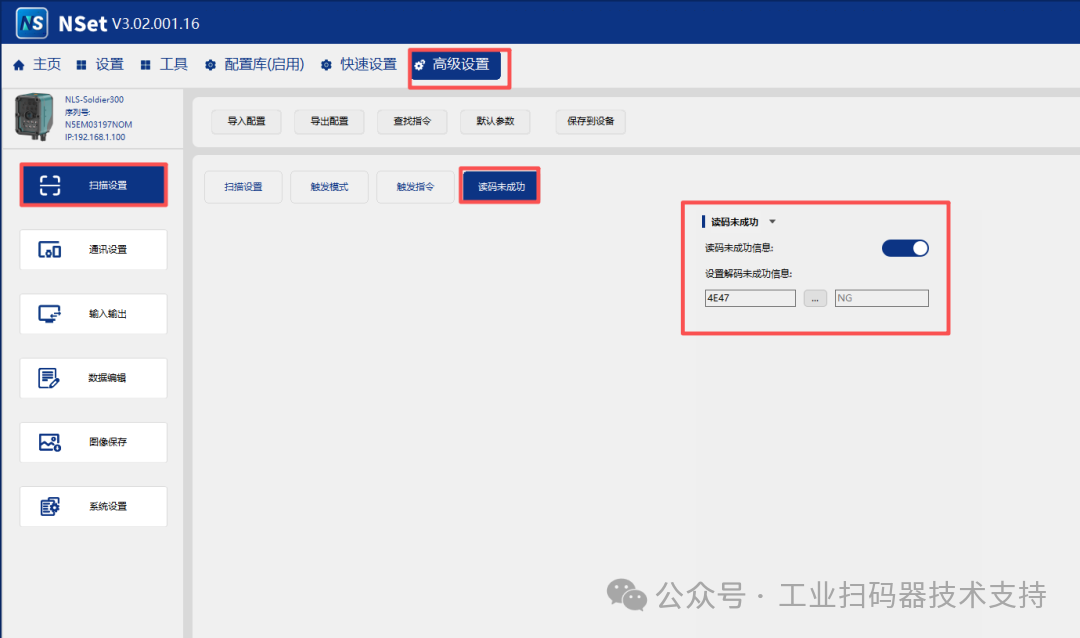Click the NLS-Soldier300 device name
Viewport: 1080px width, 638px height.
coord(94,99)
